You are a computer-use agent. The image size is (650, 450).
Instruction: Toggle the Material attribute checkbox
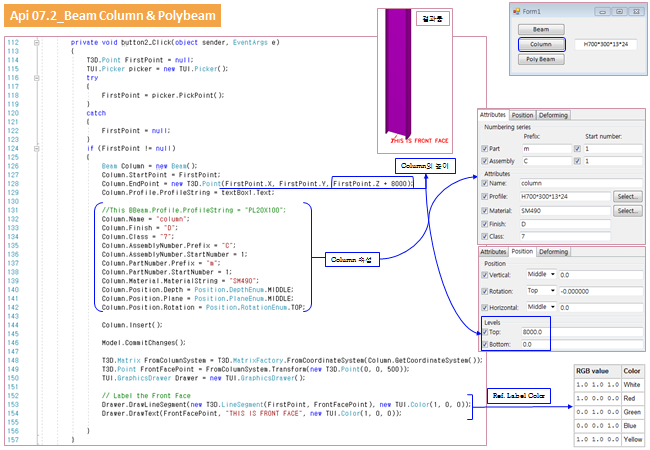tap(485, 211)
